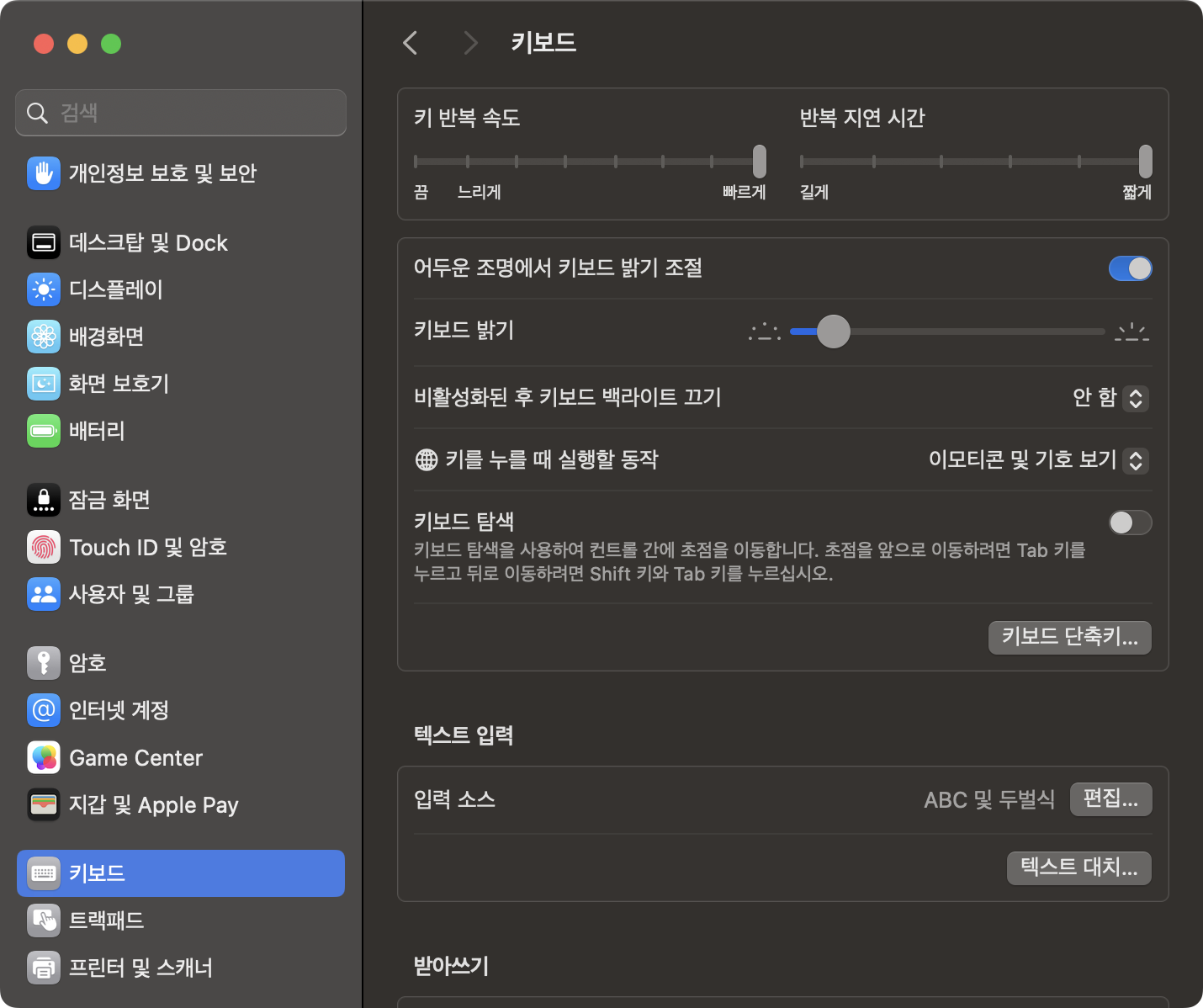Click the dim keyboard brightness icon
Viewport: 1203px width, 1008px height.
coord(765,332)
